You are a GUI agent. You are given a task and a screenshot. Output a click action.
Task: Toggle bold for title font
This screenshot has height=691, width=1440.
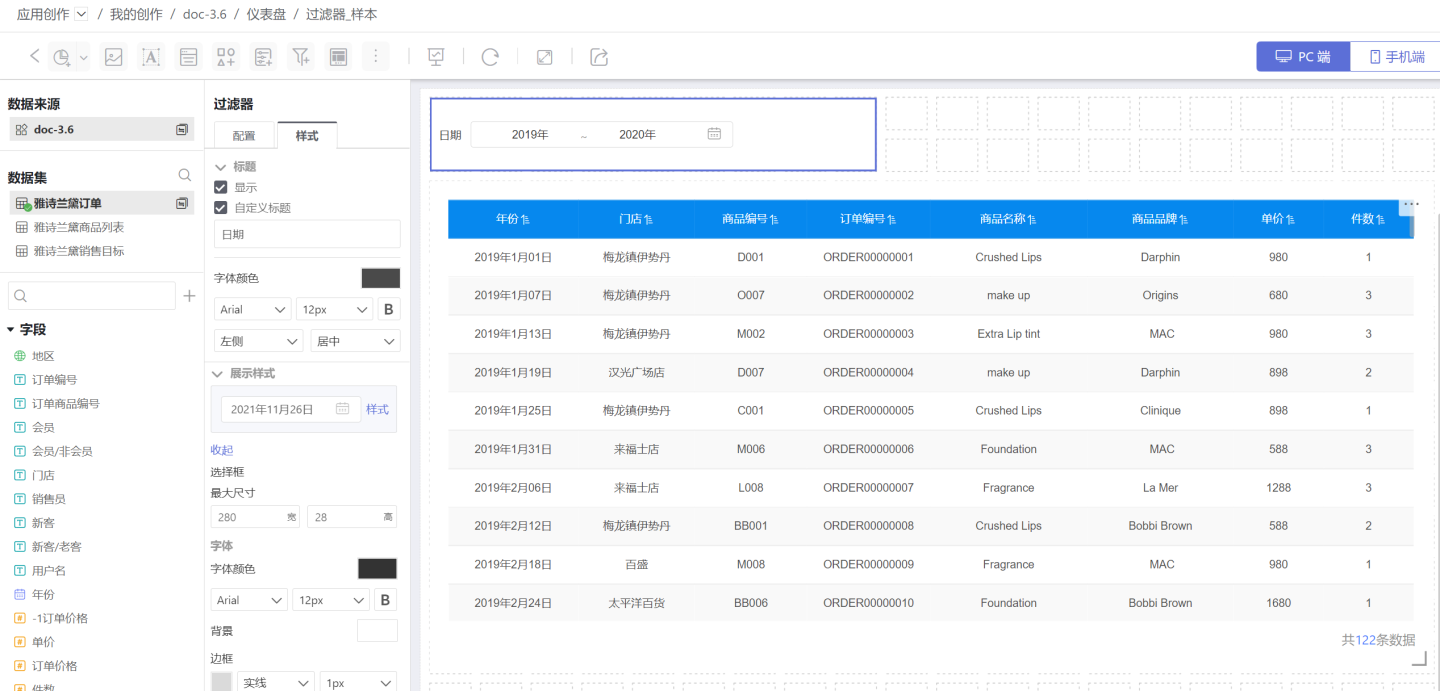coord(389,309)
